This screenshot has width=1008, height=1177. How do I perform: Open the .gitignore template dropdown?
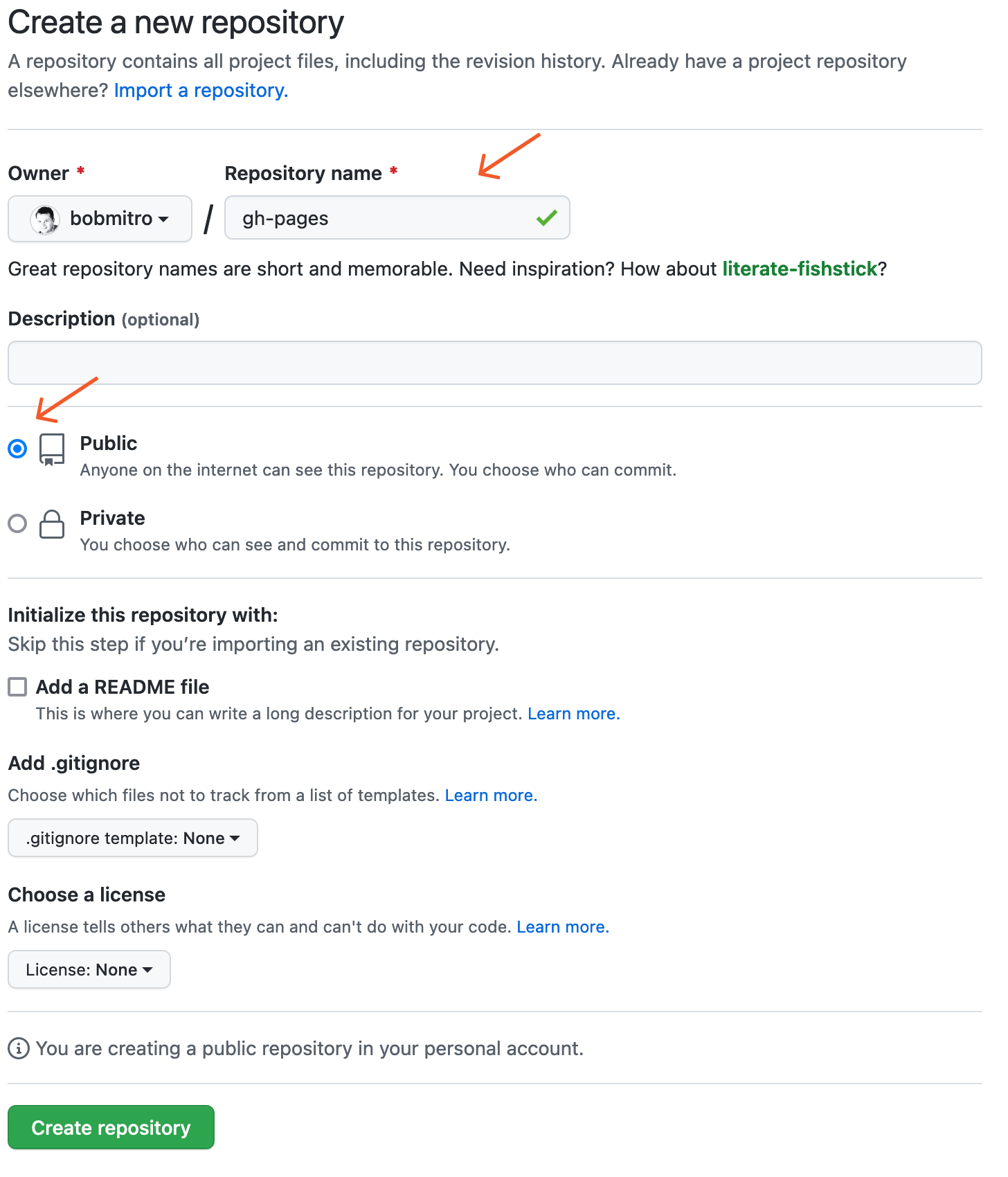132,838
